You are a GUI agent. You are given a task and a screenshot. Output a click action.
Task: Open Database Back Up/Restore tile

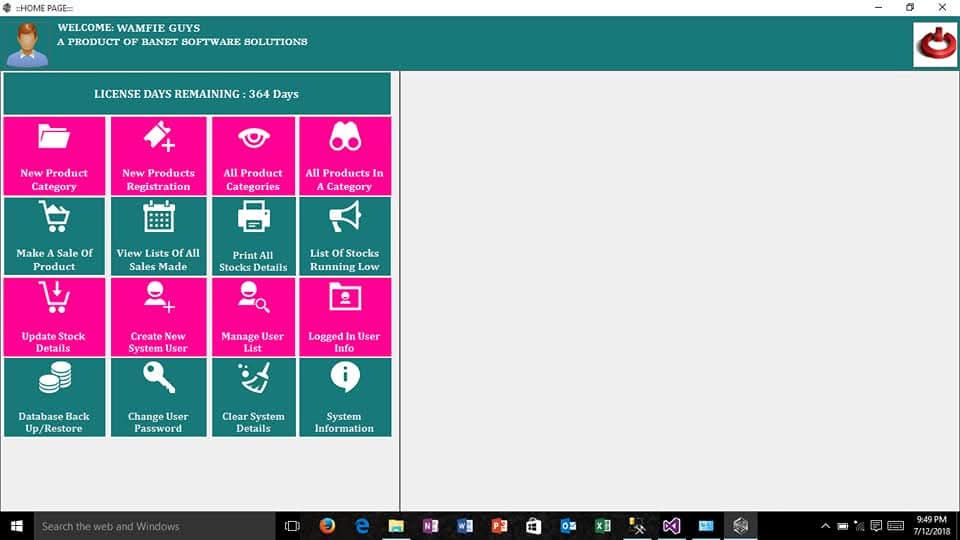(54, 397)
